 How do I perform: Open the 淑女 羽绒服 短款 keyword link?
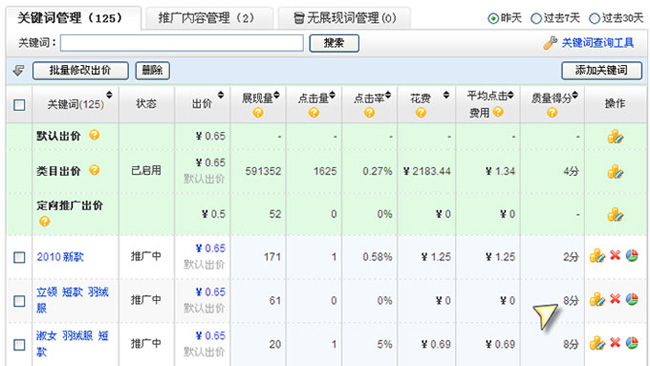[x=73, y=343]
